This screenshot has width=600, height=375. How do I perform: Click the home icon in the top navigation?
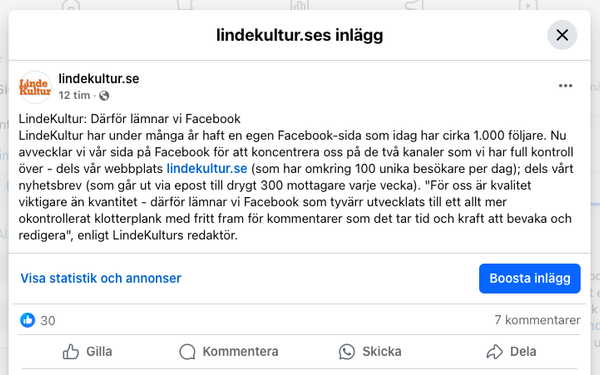pyautogui.click(x=71, y=5)
